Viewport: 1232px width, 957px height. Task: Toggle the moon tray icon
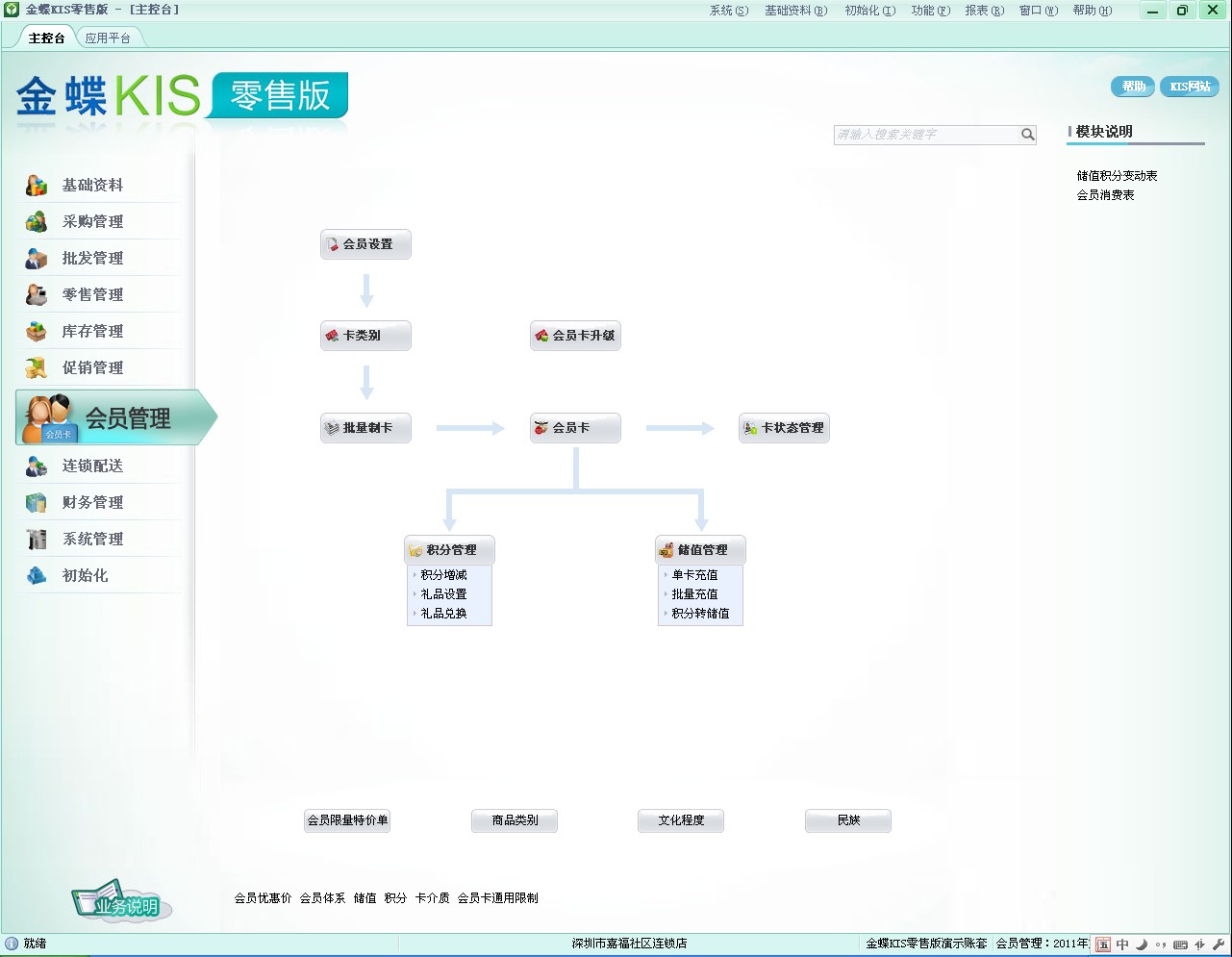point(1142,944)
